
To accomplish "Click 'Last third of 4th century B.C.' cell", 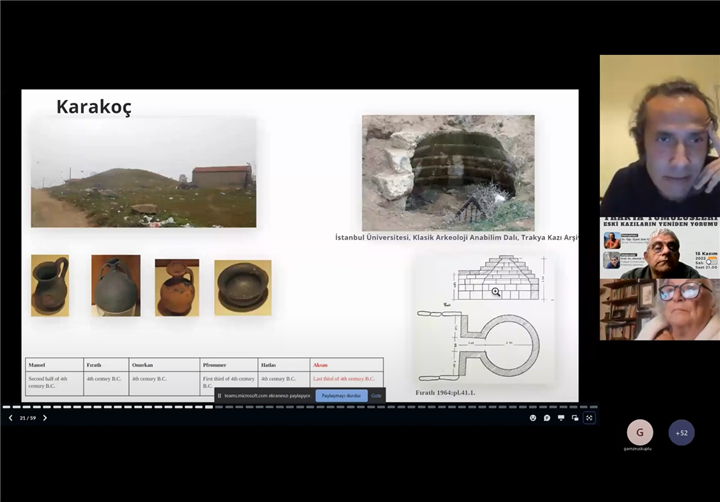I will (x=347, y=380).
